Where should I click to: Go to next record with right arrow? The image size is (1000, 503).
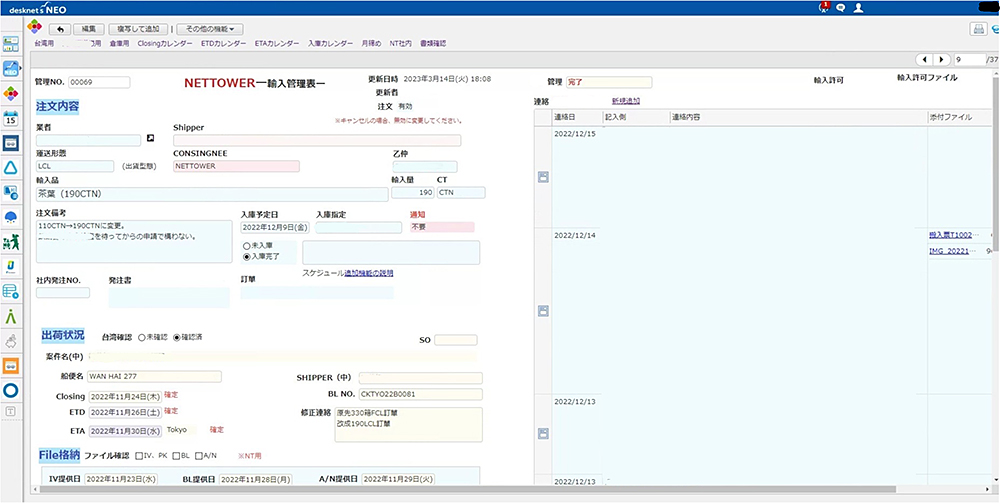coord(943,60)
